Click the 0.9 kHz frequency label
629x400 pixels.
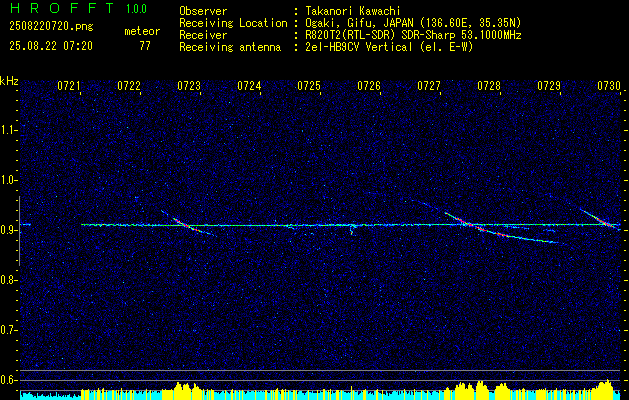7,230
